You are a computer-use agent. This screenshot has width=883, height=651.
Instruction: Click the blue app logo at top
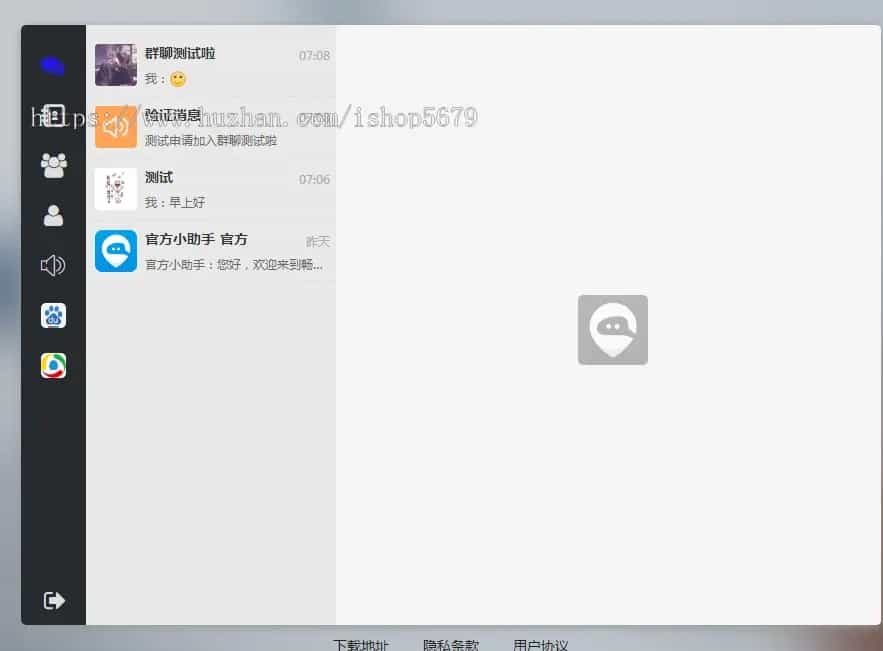click(x=52, y=65)
